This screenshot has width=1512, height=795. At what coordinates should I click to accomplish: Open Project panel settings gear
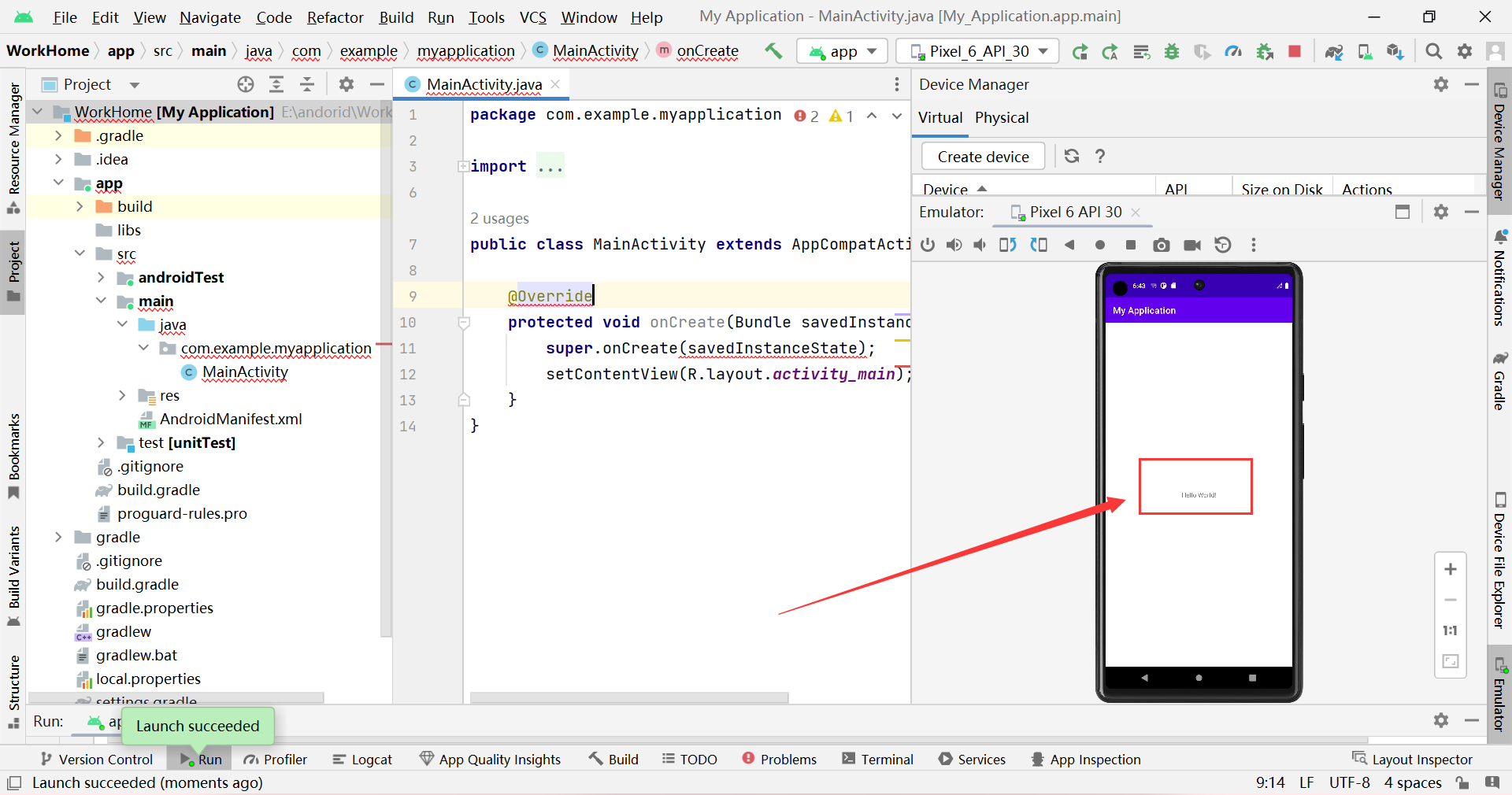(x=346, y=84)
